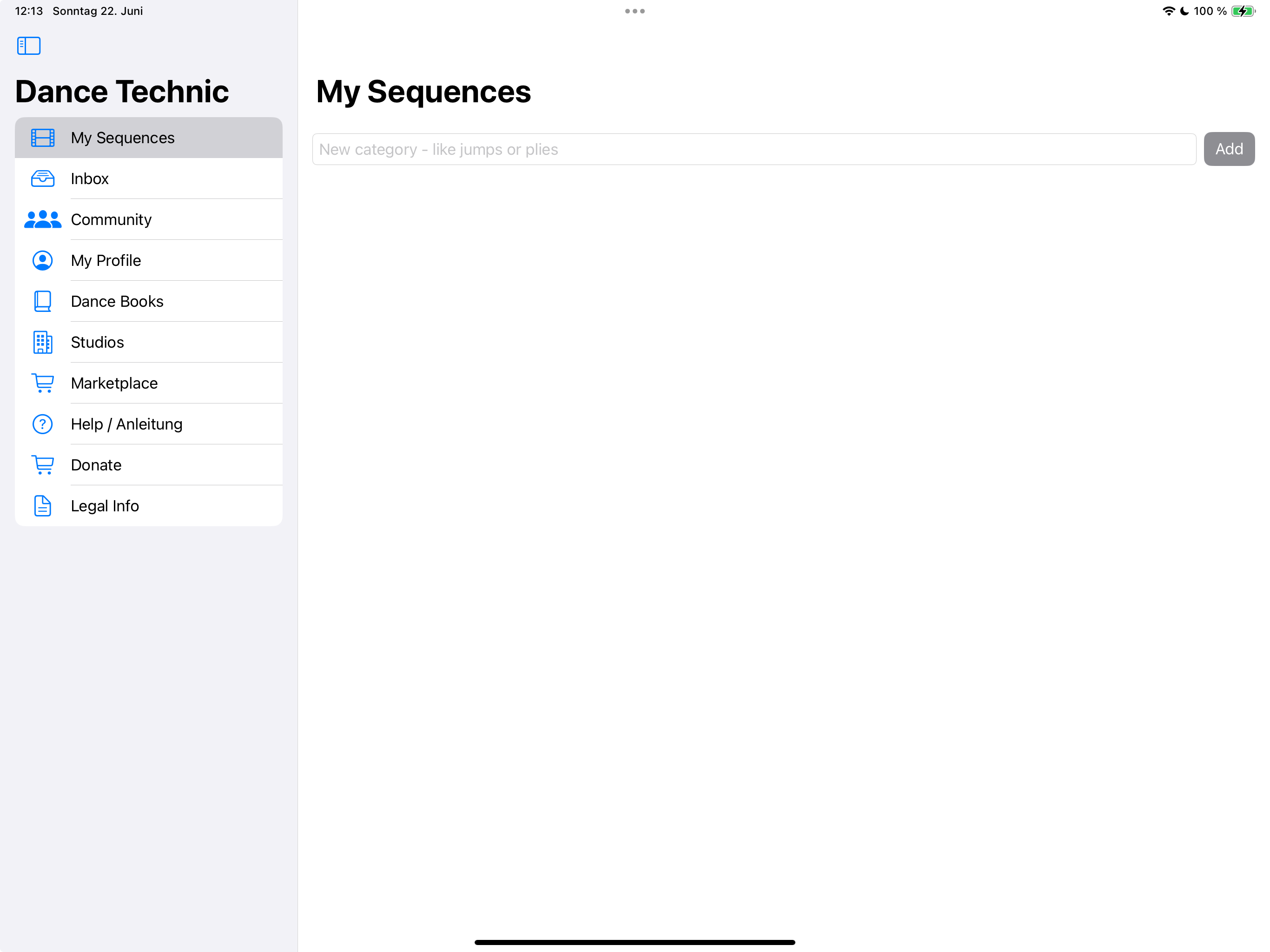Open the Marketplace entry
The width and height of the screenshot is (1270, 952).
point(114,383)
